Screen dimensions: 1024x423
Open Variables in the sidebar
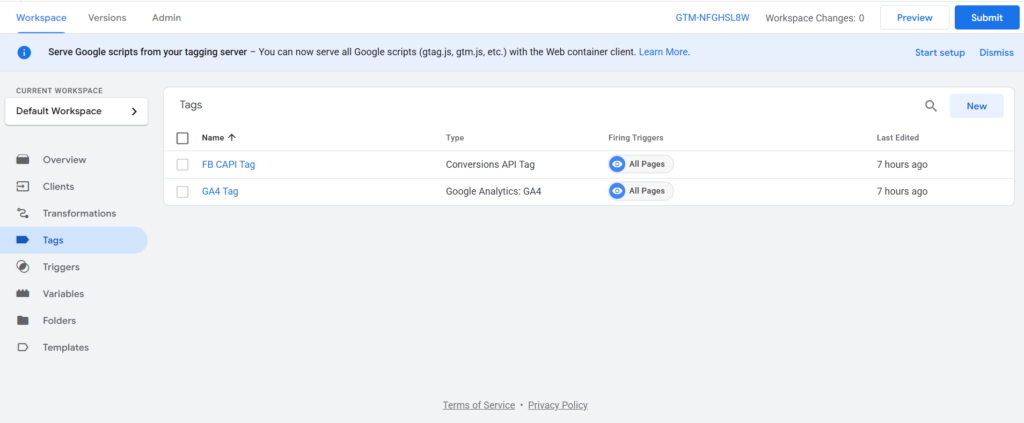point(63,294)
